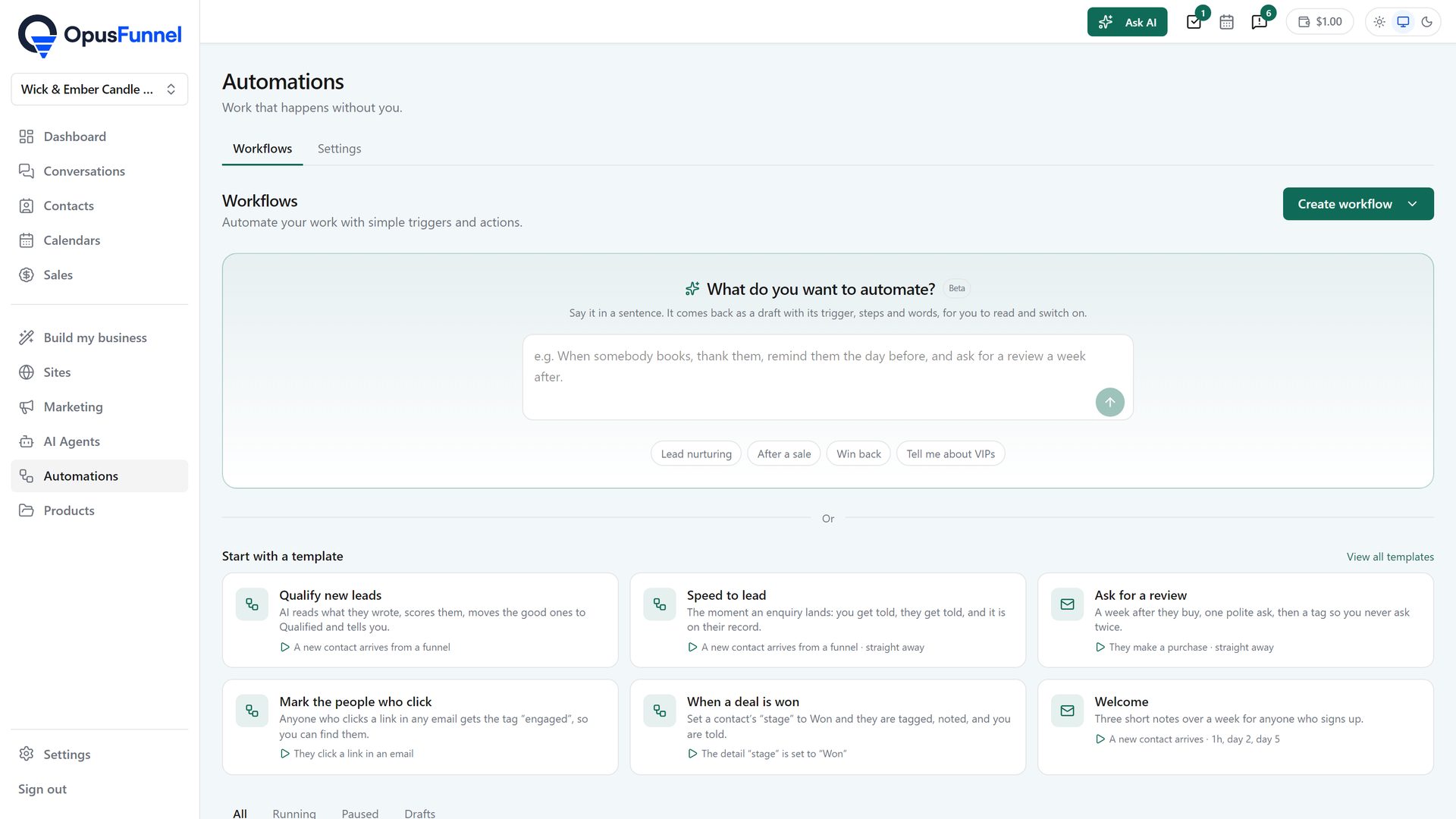
Task: Choose the Win back suggestion chip
Action: coord(858,454)
